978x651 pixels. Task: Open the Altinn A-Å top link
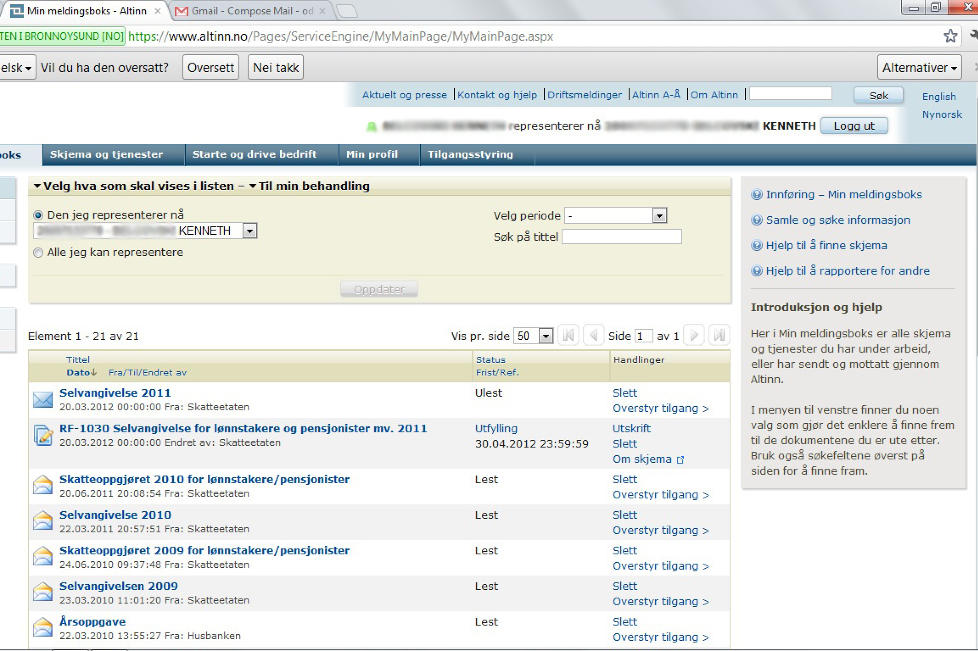(x=656, y=95)
